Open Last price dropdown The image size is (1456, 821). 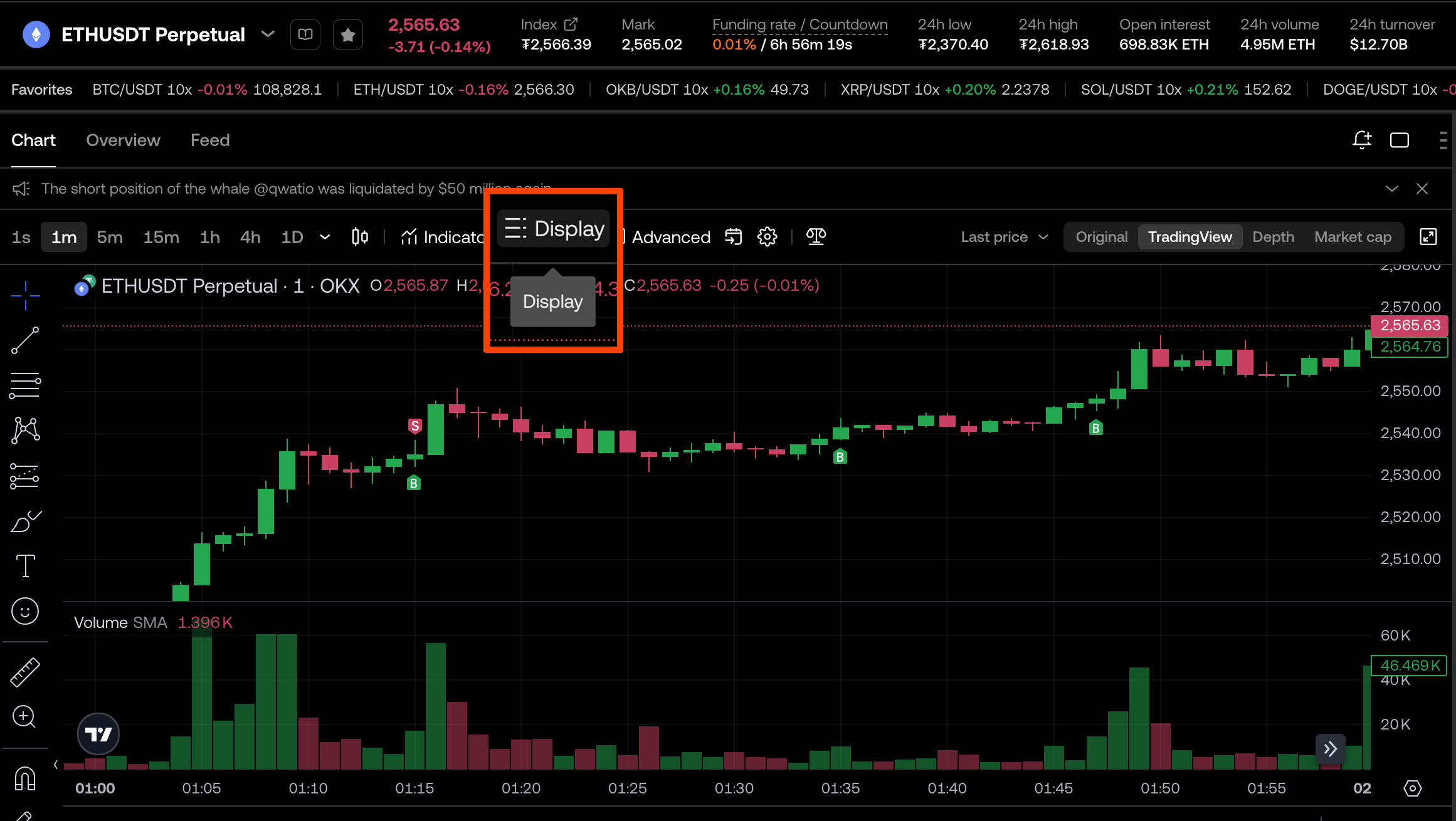click(x=1004, y=237)
